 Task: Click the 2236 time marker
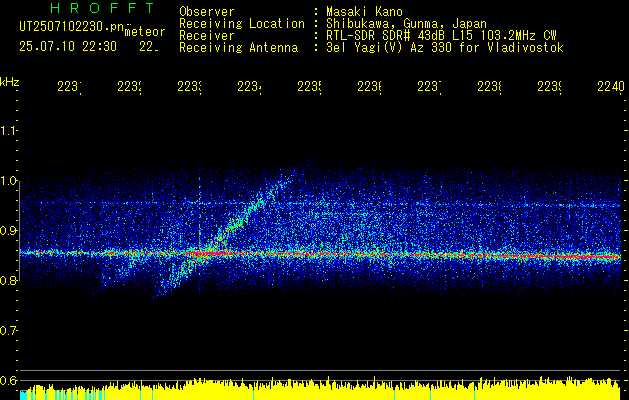coord(369,86)
